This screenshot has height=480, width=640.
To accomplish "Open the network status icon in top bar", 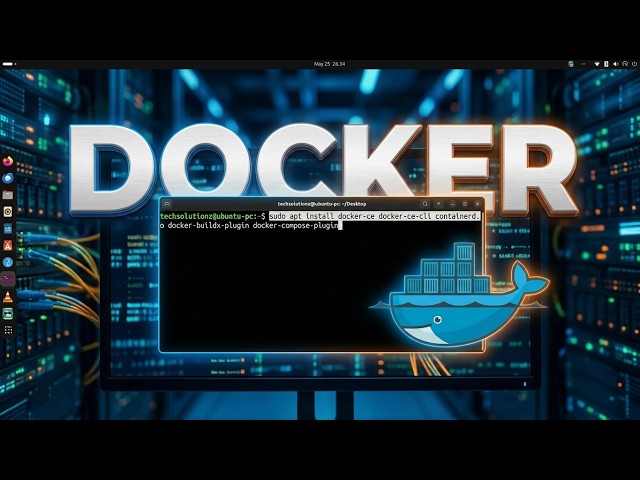I will pyautogui.click(x=597, y=64).
